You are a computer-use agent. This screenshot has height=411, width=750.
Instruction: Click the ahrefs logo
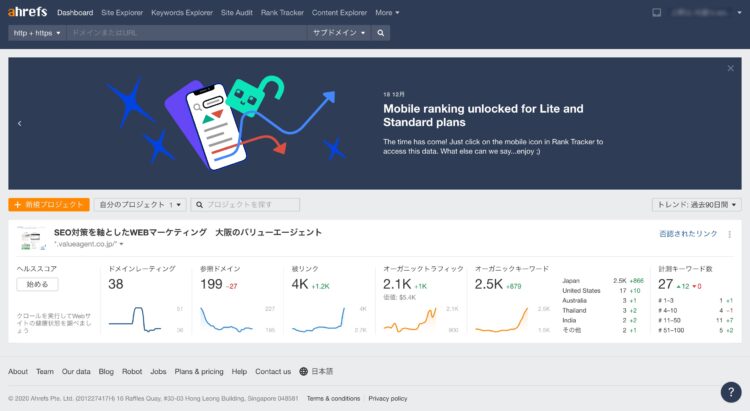27,12
